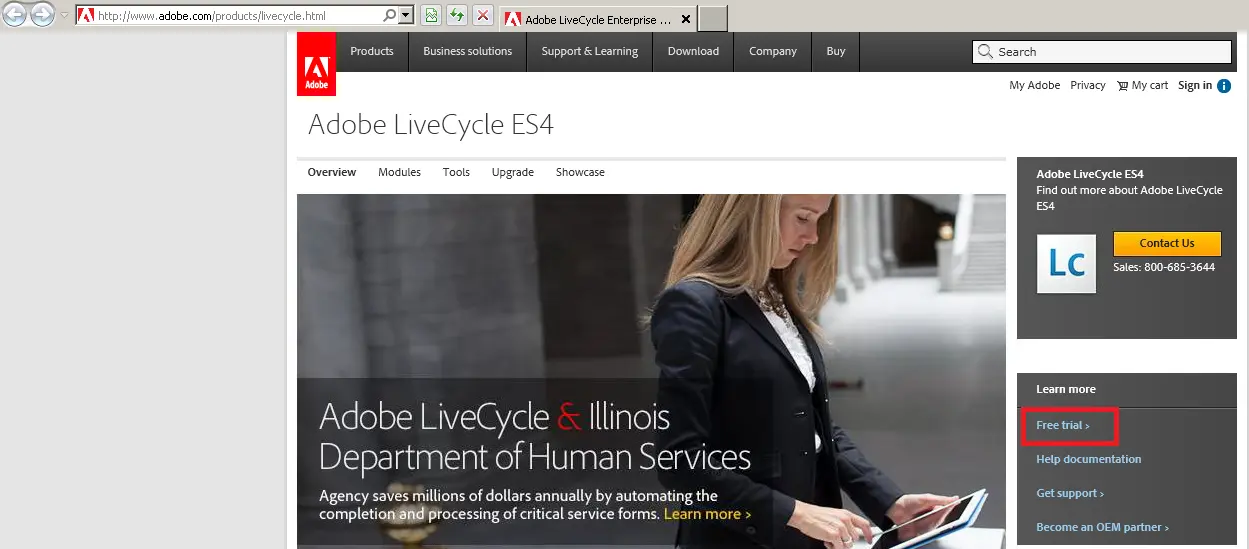The height and width of the screenshot is (549, 1249).
Task: Click the Adobe favicon in address bar
Action: (x=86, y=16)
